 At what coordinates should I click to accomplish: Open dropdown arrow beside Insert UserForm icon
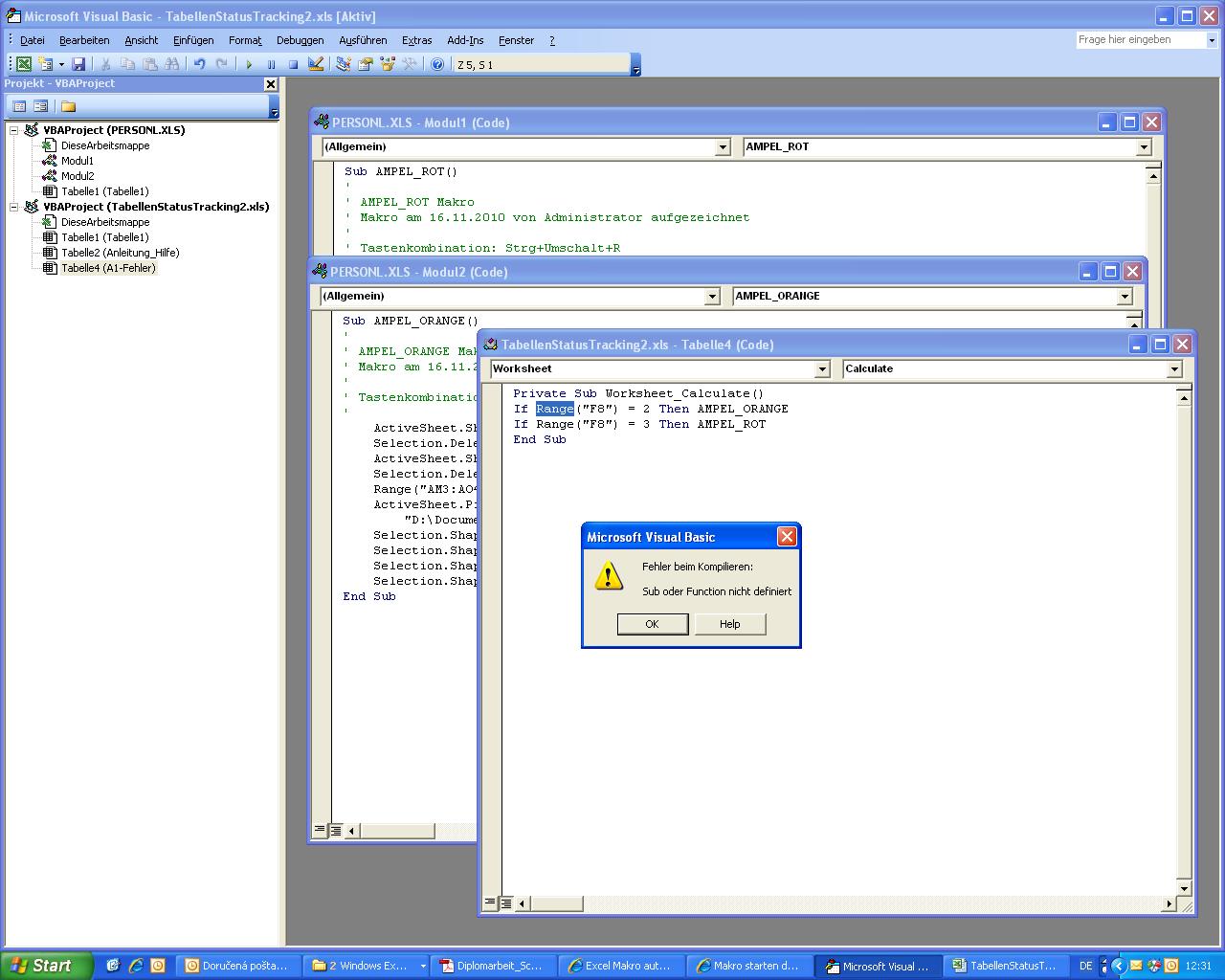pyautogui.click(x=61, y=64)
